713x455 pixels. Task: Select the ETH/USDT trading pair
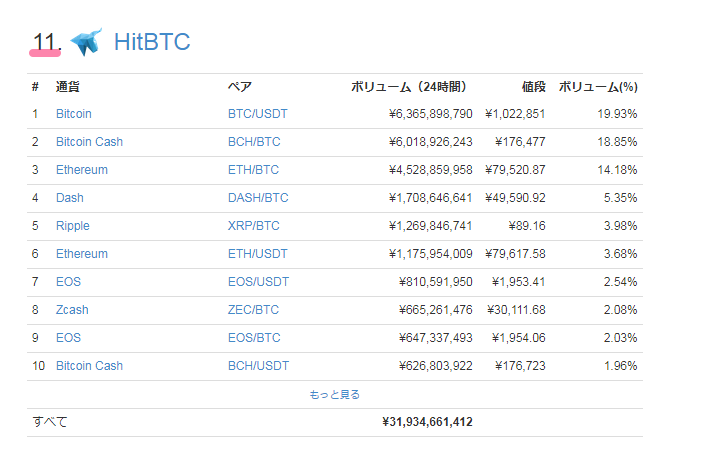[256, 254]
